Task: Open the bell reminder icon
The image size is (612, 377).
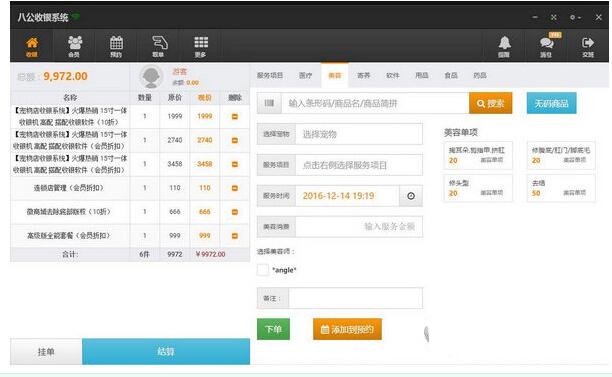Action: point(504,46)
